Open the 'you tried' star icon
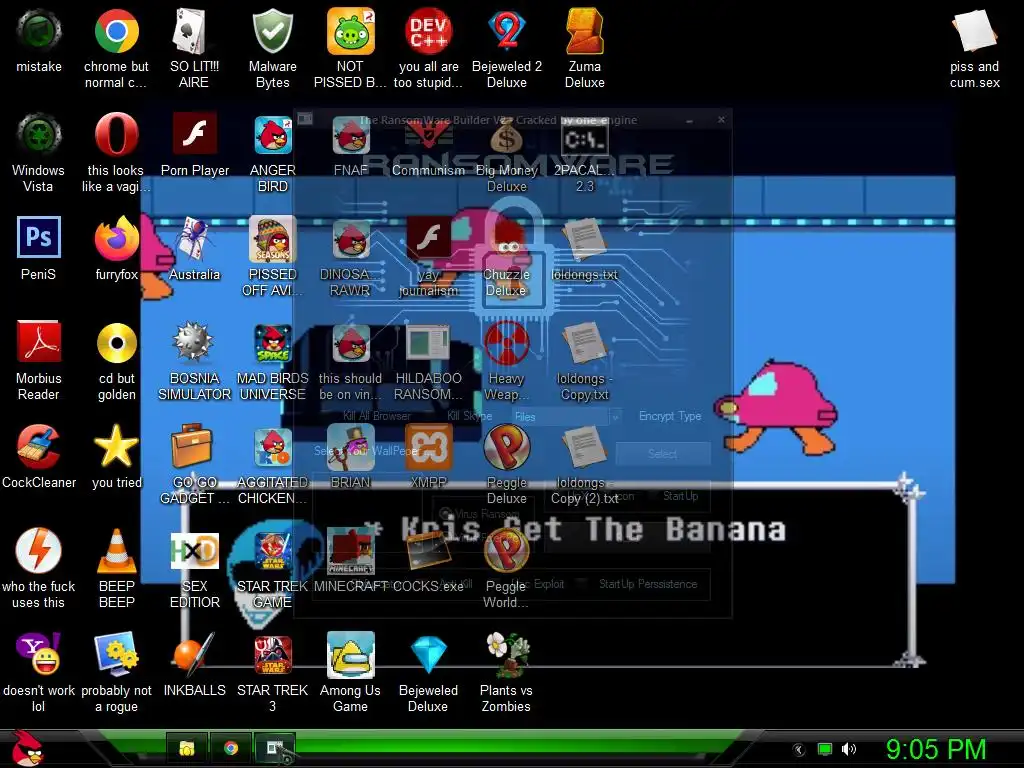1024x768 pixels. [116, 447]
